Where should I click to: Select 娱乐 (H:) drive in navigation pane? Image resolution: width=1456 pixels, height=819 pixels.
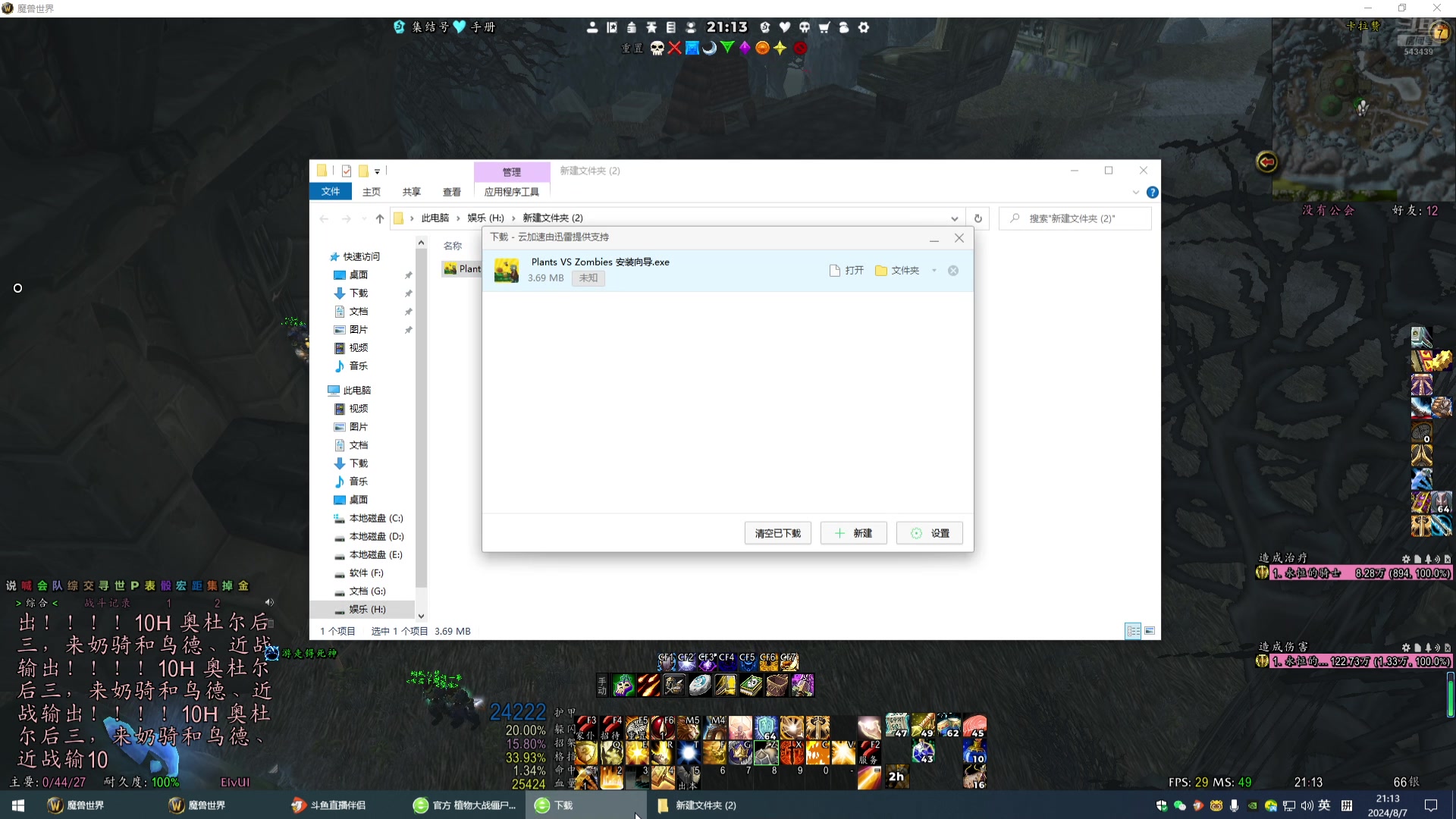point(362,609)
